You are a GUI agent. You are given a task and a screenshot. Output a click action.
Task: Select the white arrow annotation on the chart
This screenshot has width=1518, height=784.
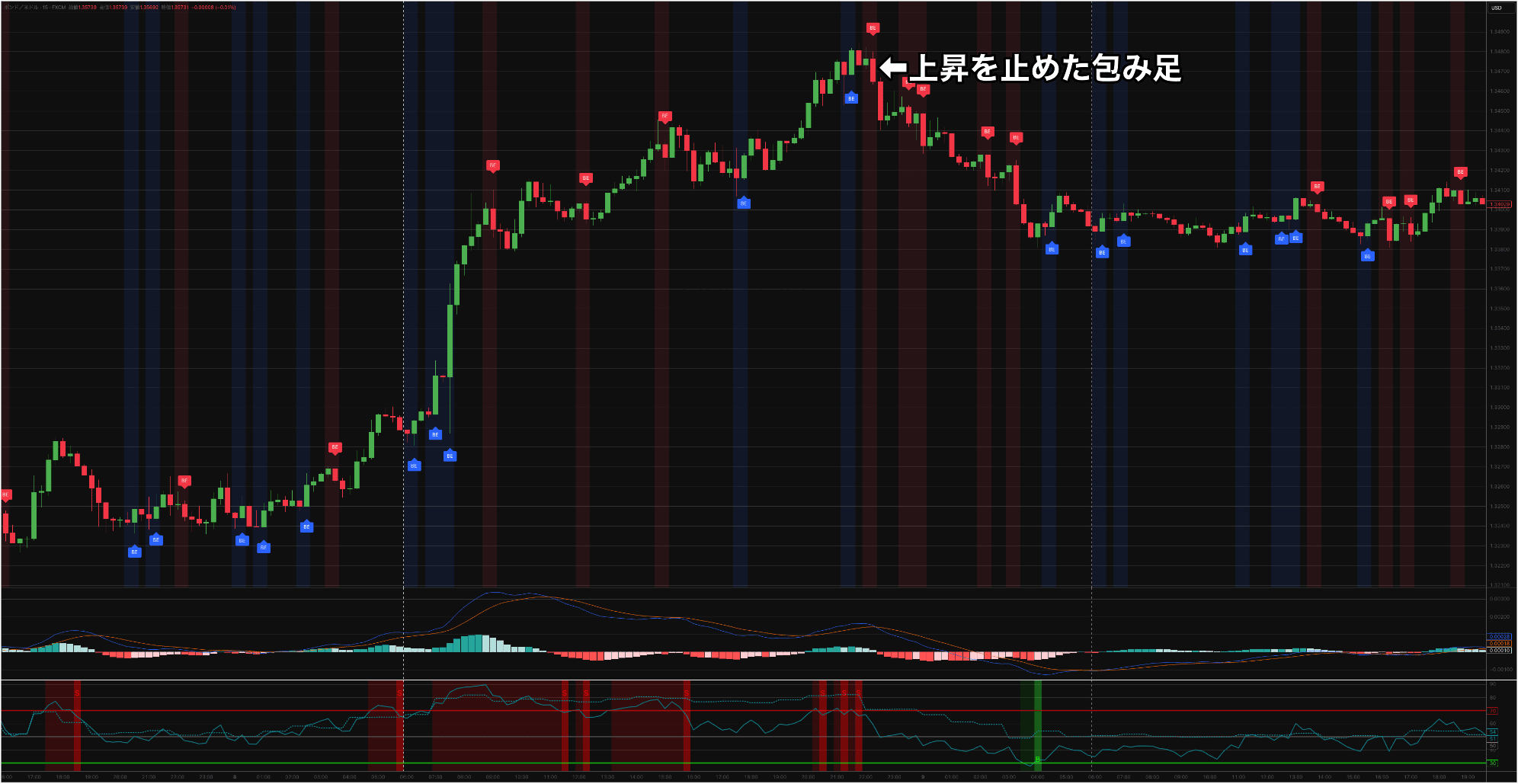tap(892, 69)
